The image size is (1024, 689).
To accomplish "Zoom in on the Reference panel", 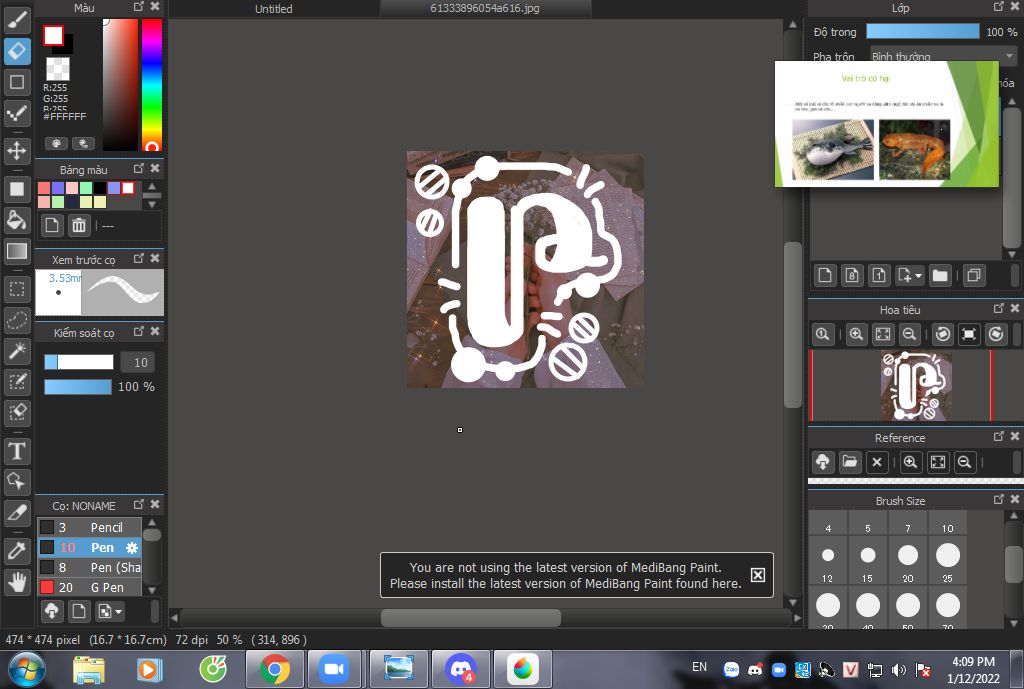I will coord(910,462).
